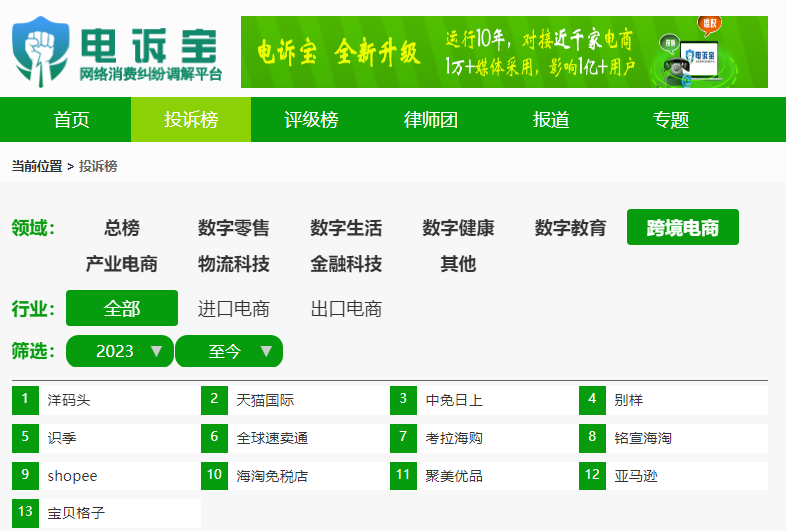Click the green rank badge number 4
Image resolution: width=786 pixels, height=531 pixels.
593,400
